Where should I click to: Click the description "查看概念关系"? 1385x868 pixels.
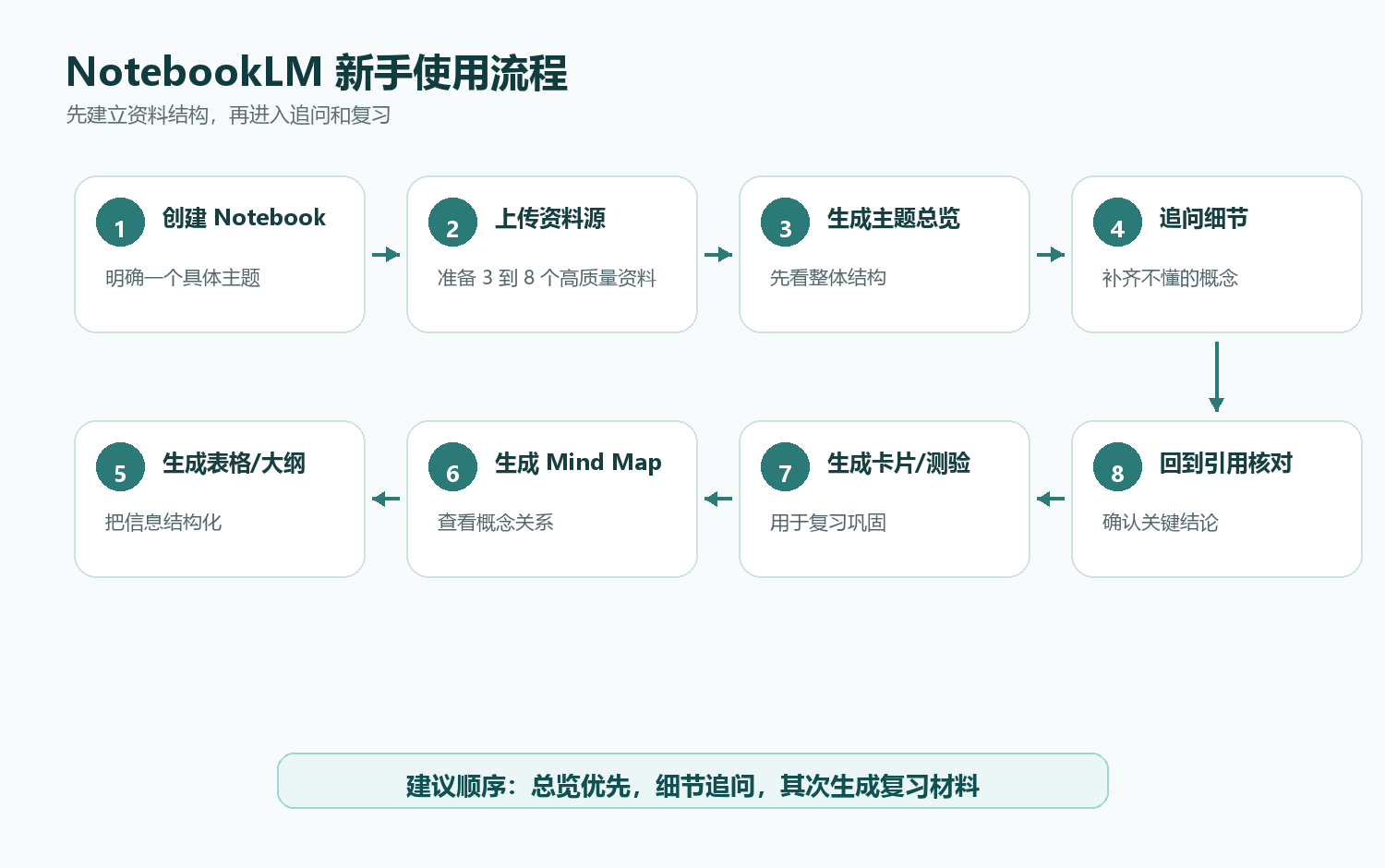coord(496,523)
